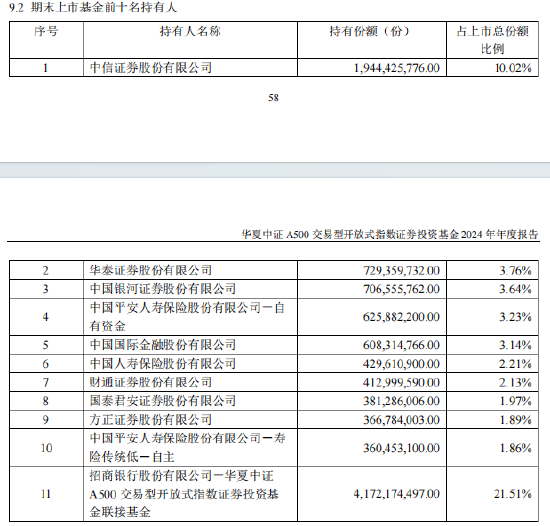
Task: Select percentage 3.23%
Action: [x=516, y=317]
